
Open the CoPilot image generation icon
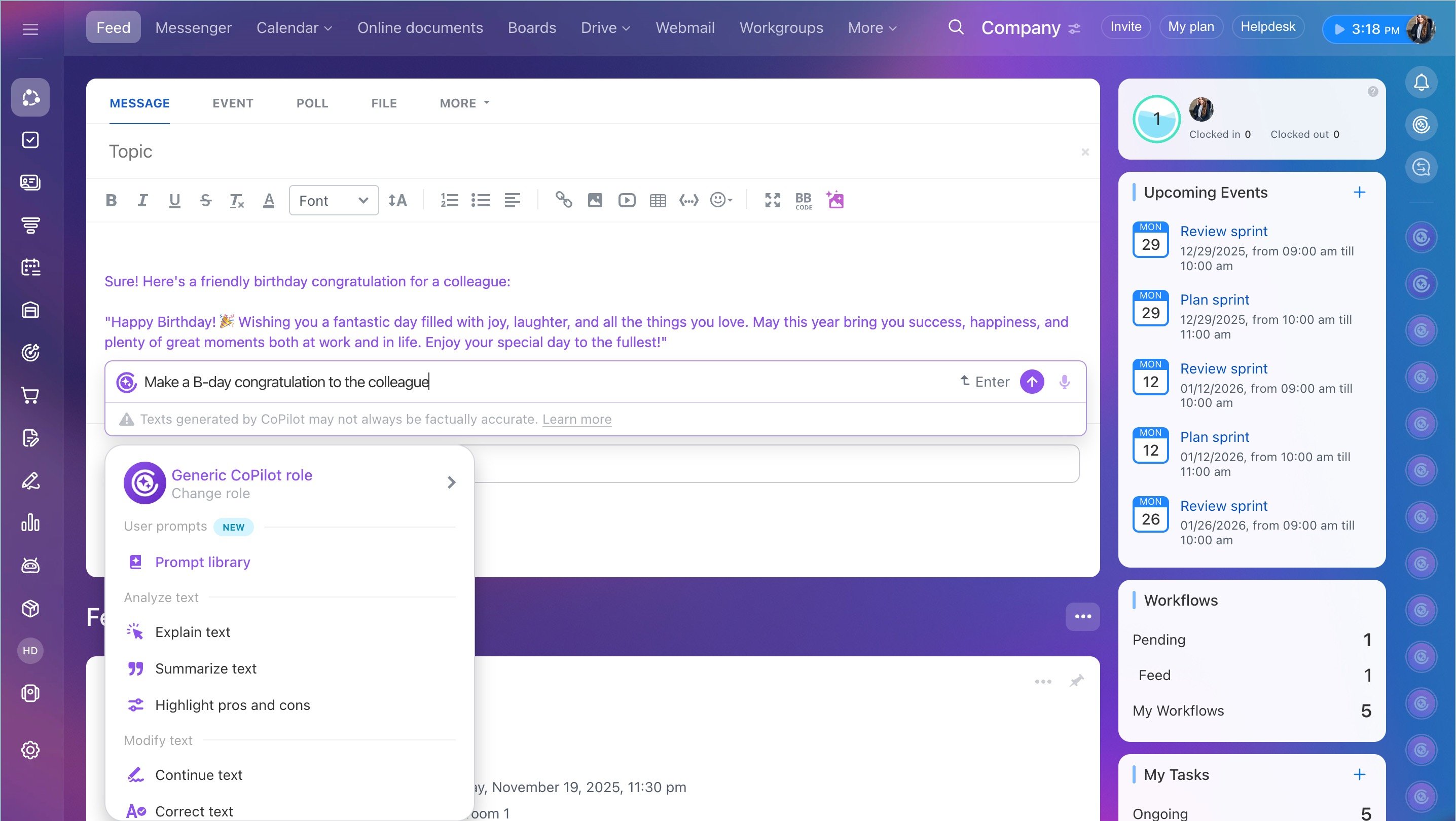point(835,200)
